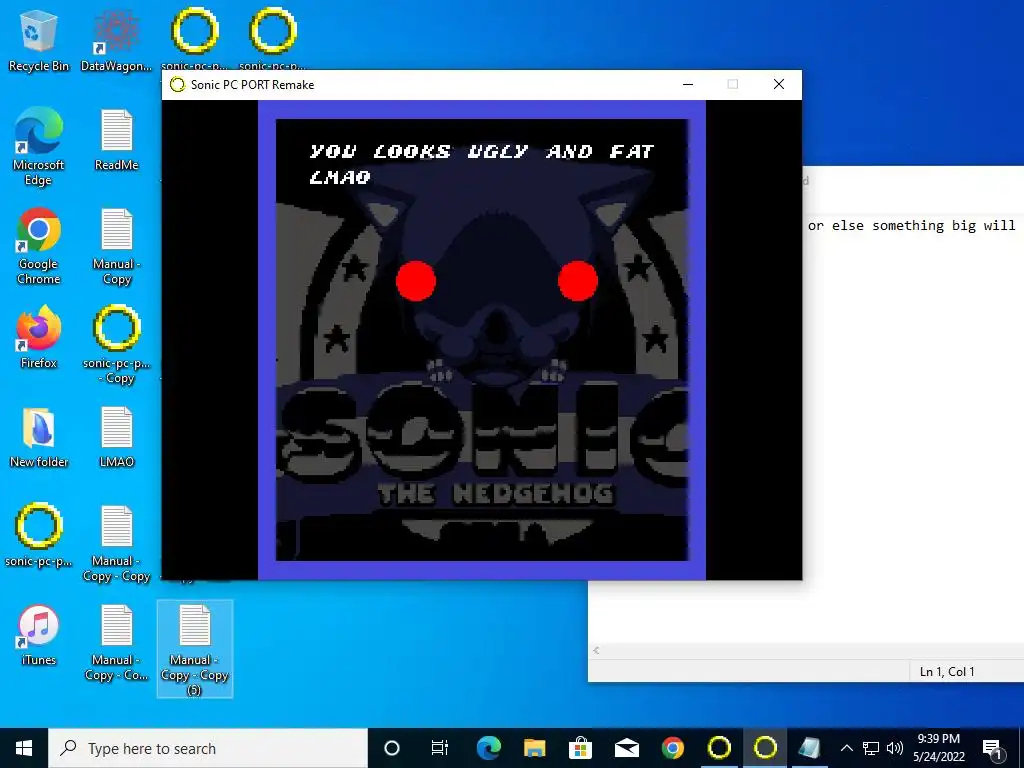Select the 'Manual - Copy' file icon
The width and height of the screenshot is (1024, 768).
coord(116,246)
